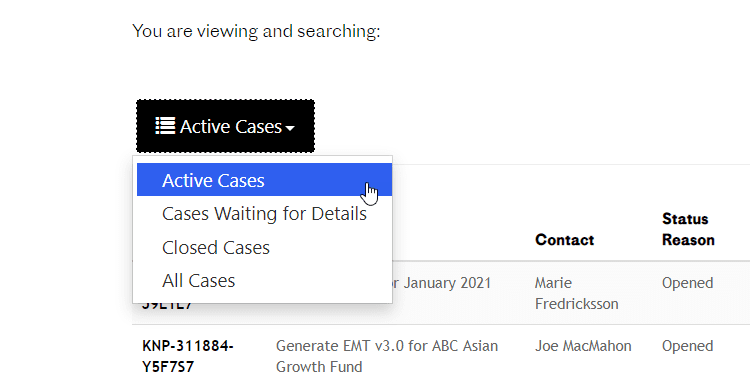Open the case number ending in J9L1L7

pyautogui.click(x=167, y=306)
